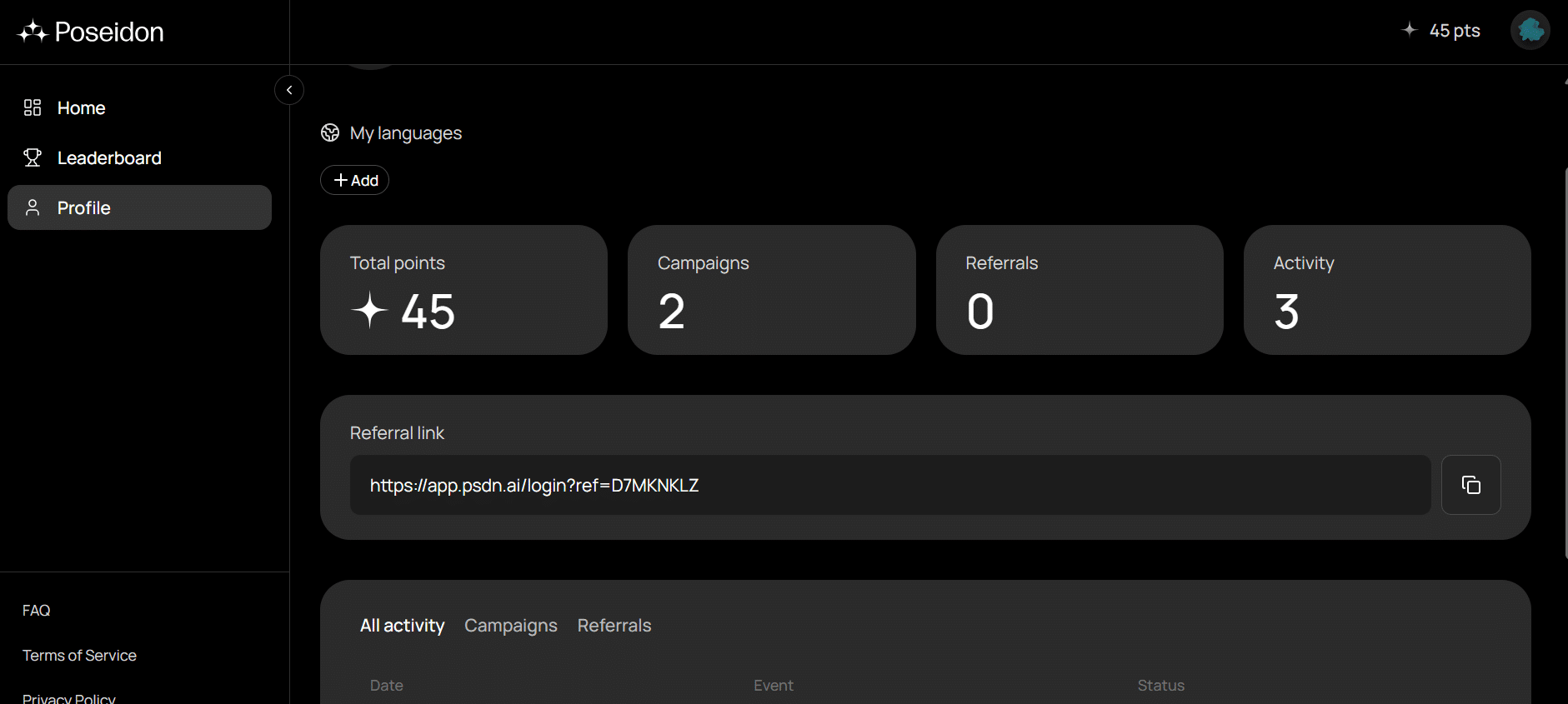This screenshot has width=1568, height=704.
Task: Copy the referral link
Action: coord(1471,485)
